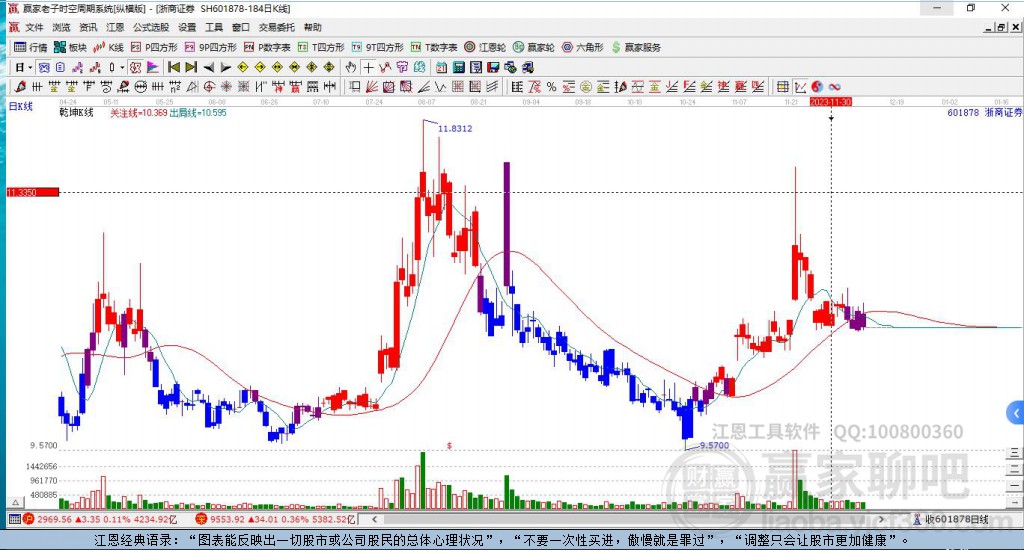Click the yin-yang symbol icon
Image resolution: width=1024 pixels, height=550 pixels.
pos(817,87)
